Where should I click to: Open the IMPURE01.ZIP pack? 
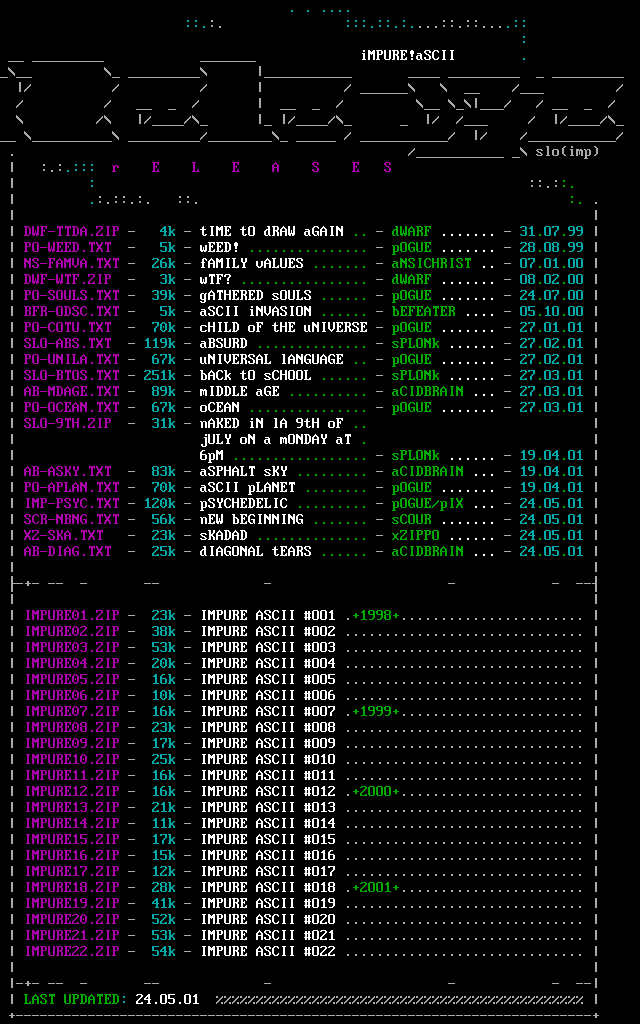71,615
